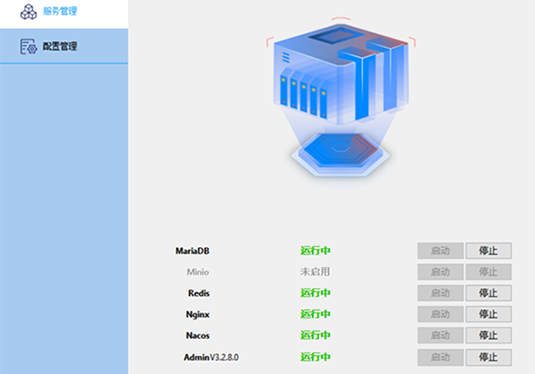Stop the MariaDB service
Viewport: 535px width, 374px height.
pos(489,251)
